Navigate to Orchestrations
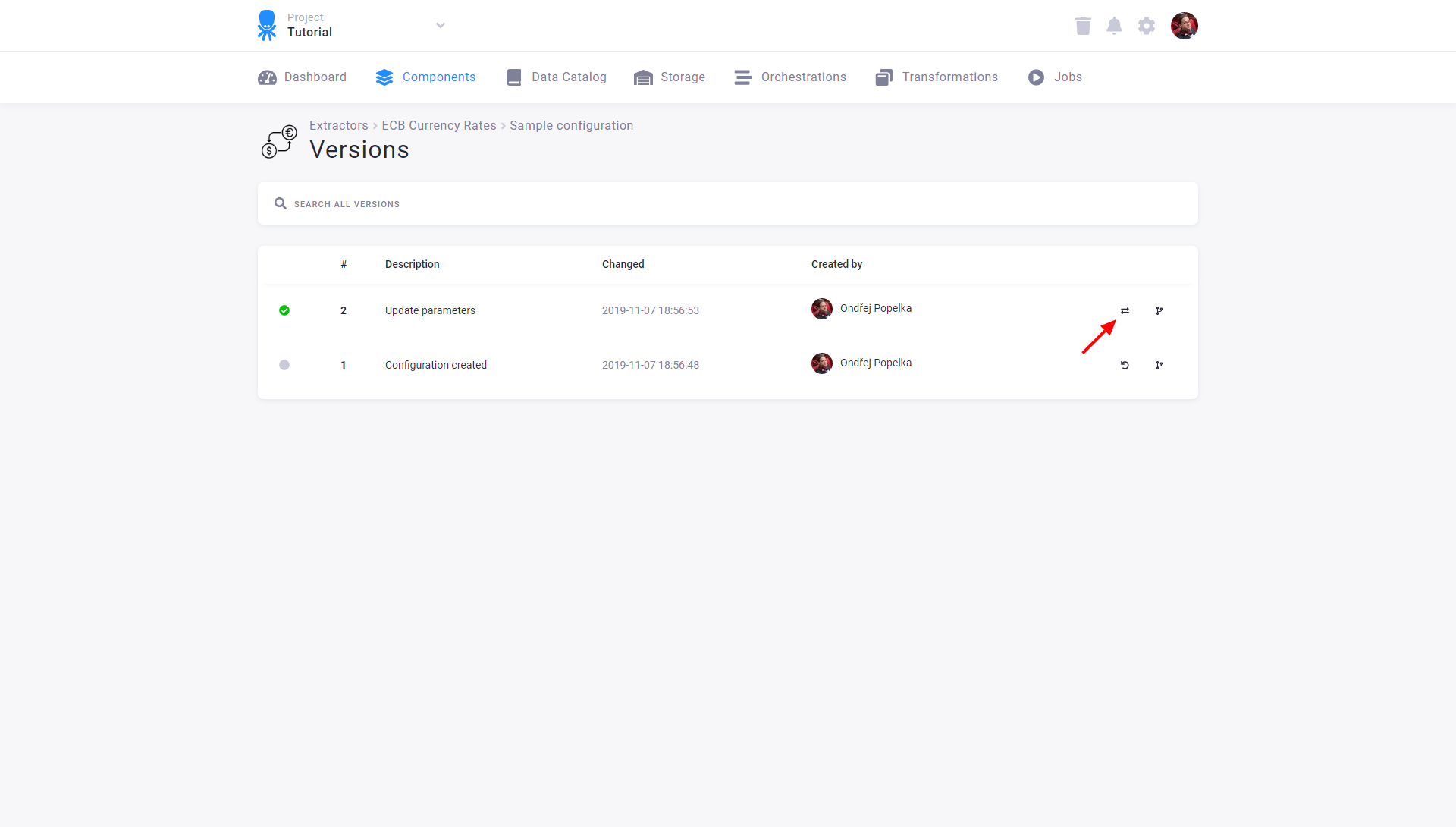The width and height of the screenshot is (1456, 827). pyautogui.click(x=790, y=77)
